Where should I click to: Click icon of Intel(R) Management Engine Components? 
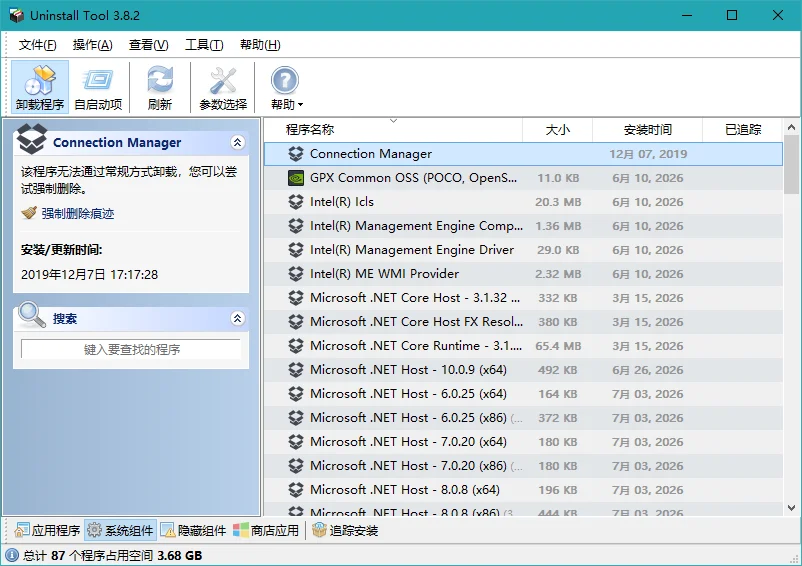tap(296, 226)
